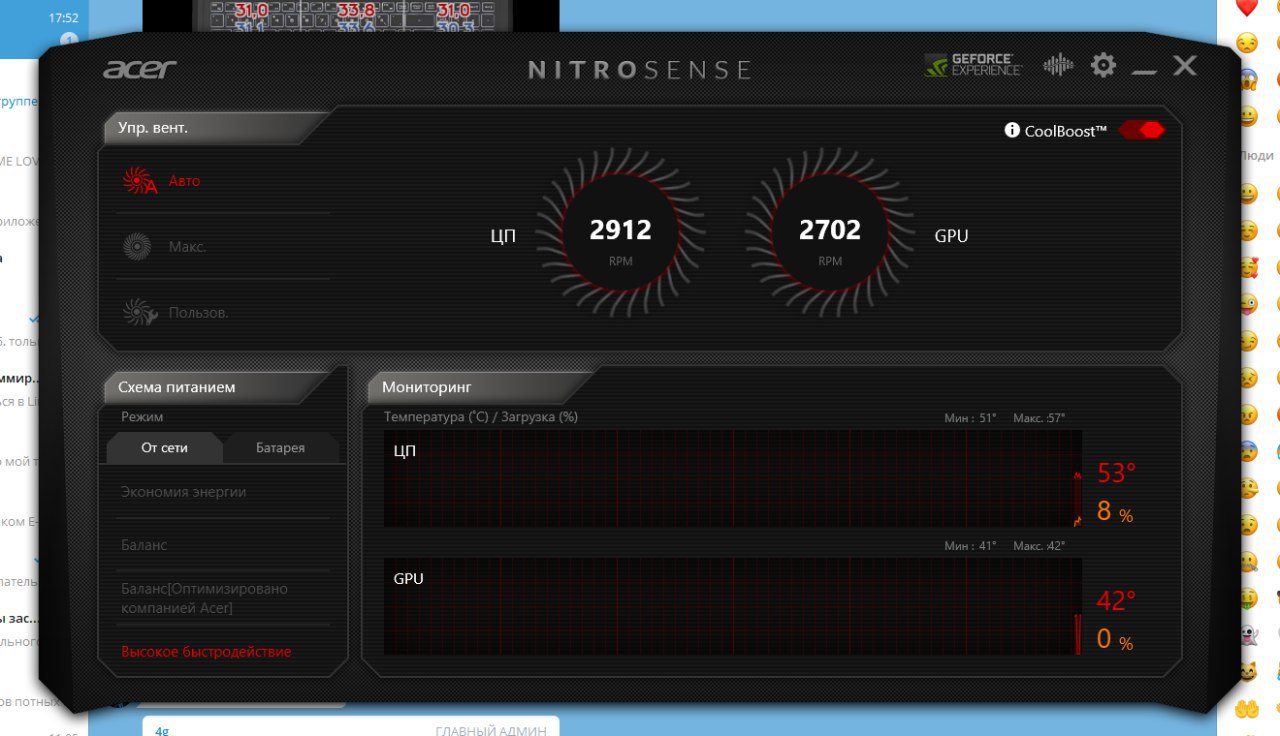The width and height of the screenshot is (1280, 736).
Task: Click the Температура (°C) / Загрузка (%) label
Action: 481,417
